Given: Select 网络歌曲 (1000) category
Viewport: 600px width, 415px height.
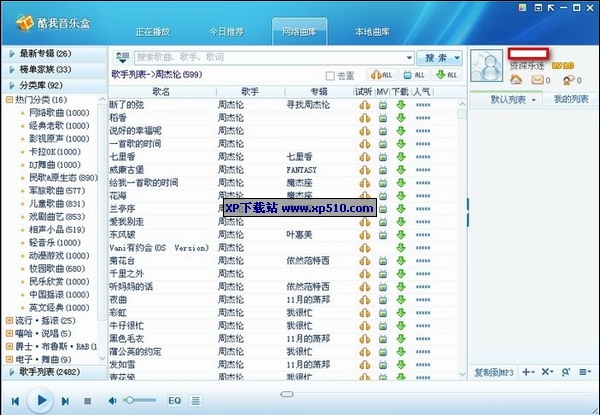Looking at the screenshot, I should click(x=59, y=113).
